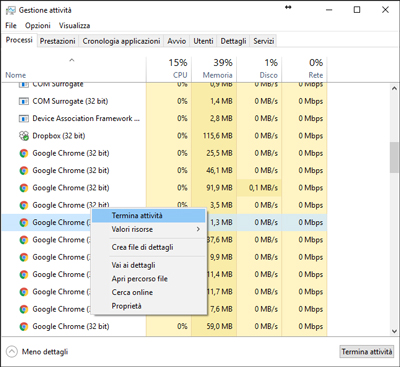Click the COM Surrogate (32 bit) process icon
Image resolution: width=400 pixels, height=367 pixels.
point(24,101)
